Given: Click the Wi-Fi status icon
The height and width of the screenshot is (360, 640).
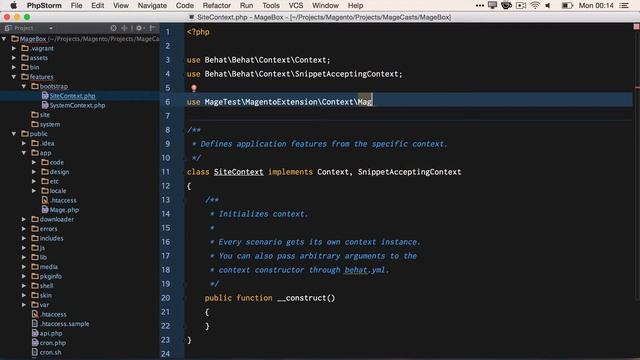Looking at the screenshot, I should tap(535, 5).
